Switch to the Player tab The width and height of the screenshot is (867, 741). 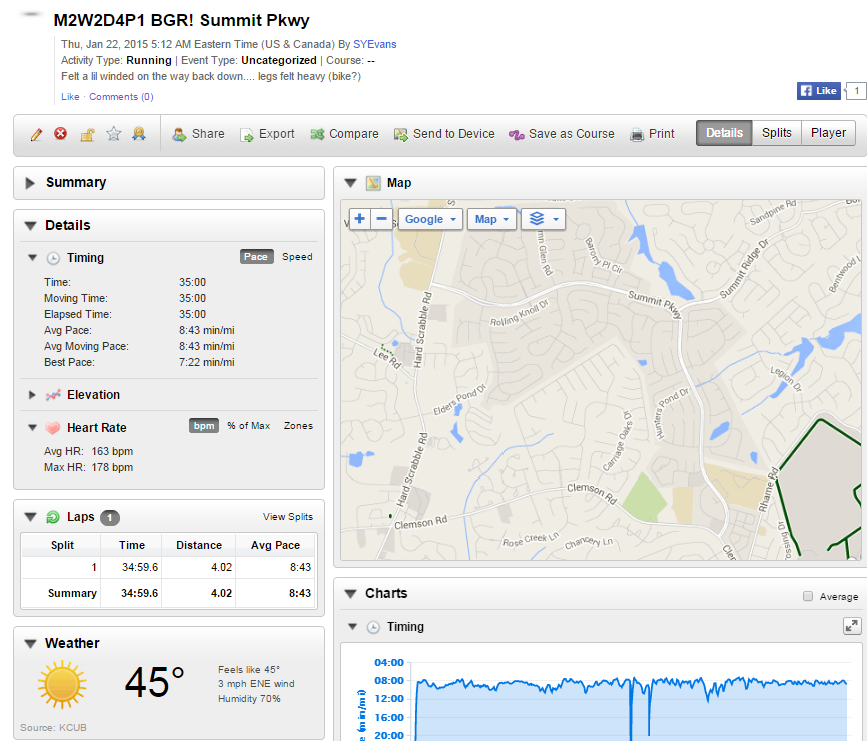point(828,133)
